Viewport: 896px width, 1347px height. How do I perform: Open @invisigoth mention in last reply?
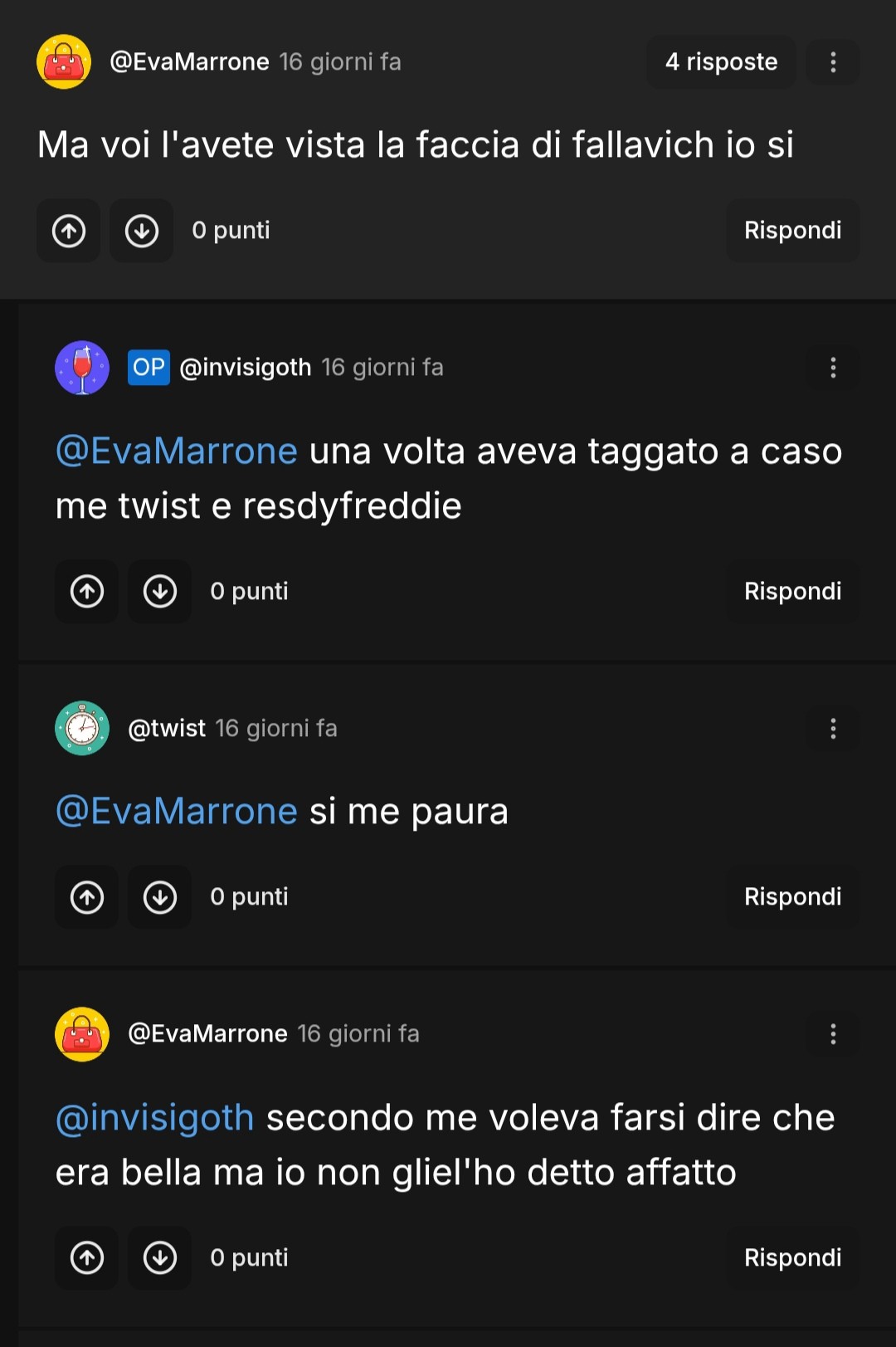155,1118
